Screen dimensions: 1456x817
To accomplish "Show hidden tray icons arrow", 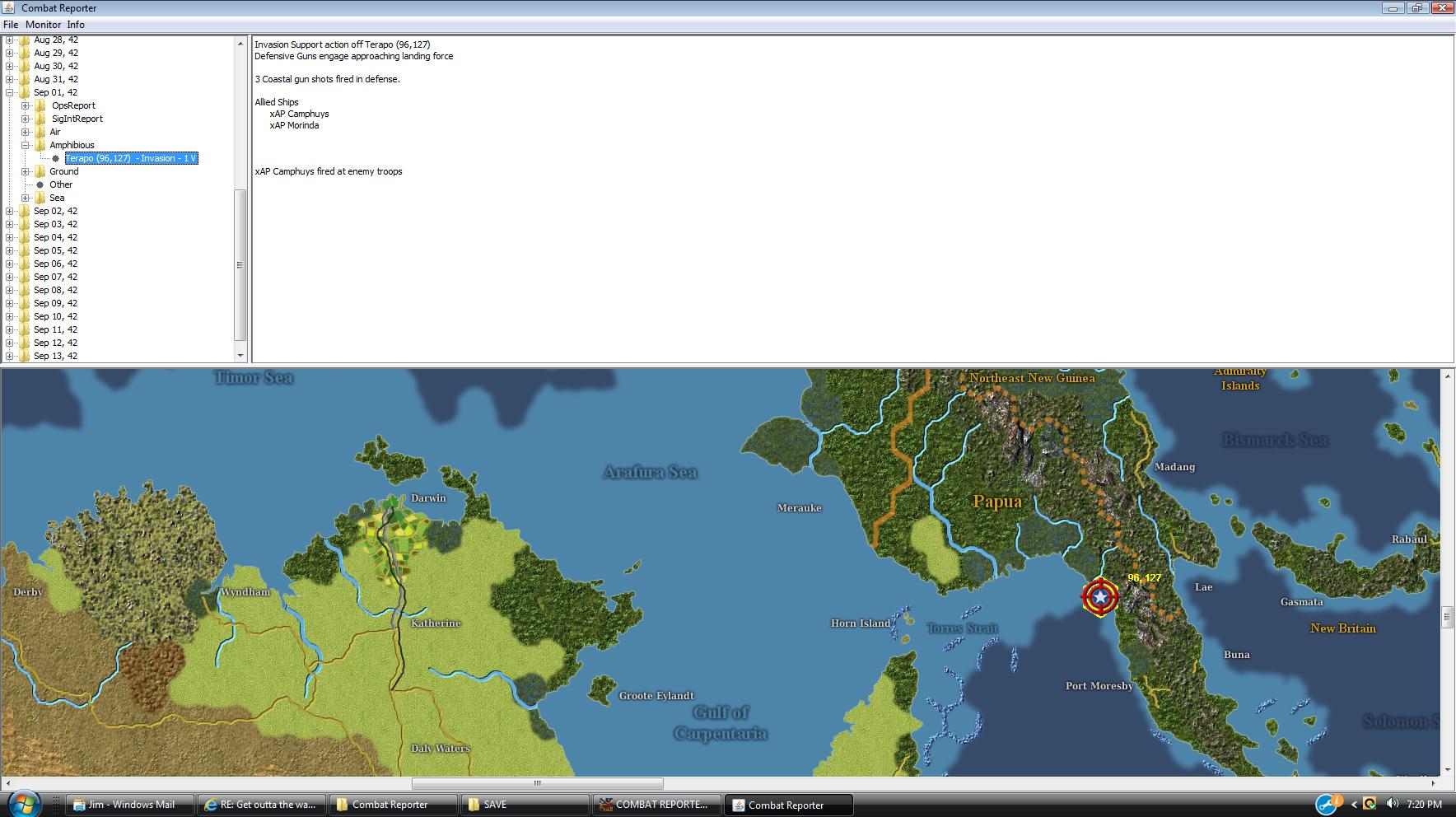I will click(1354, 805).
